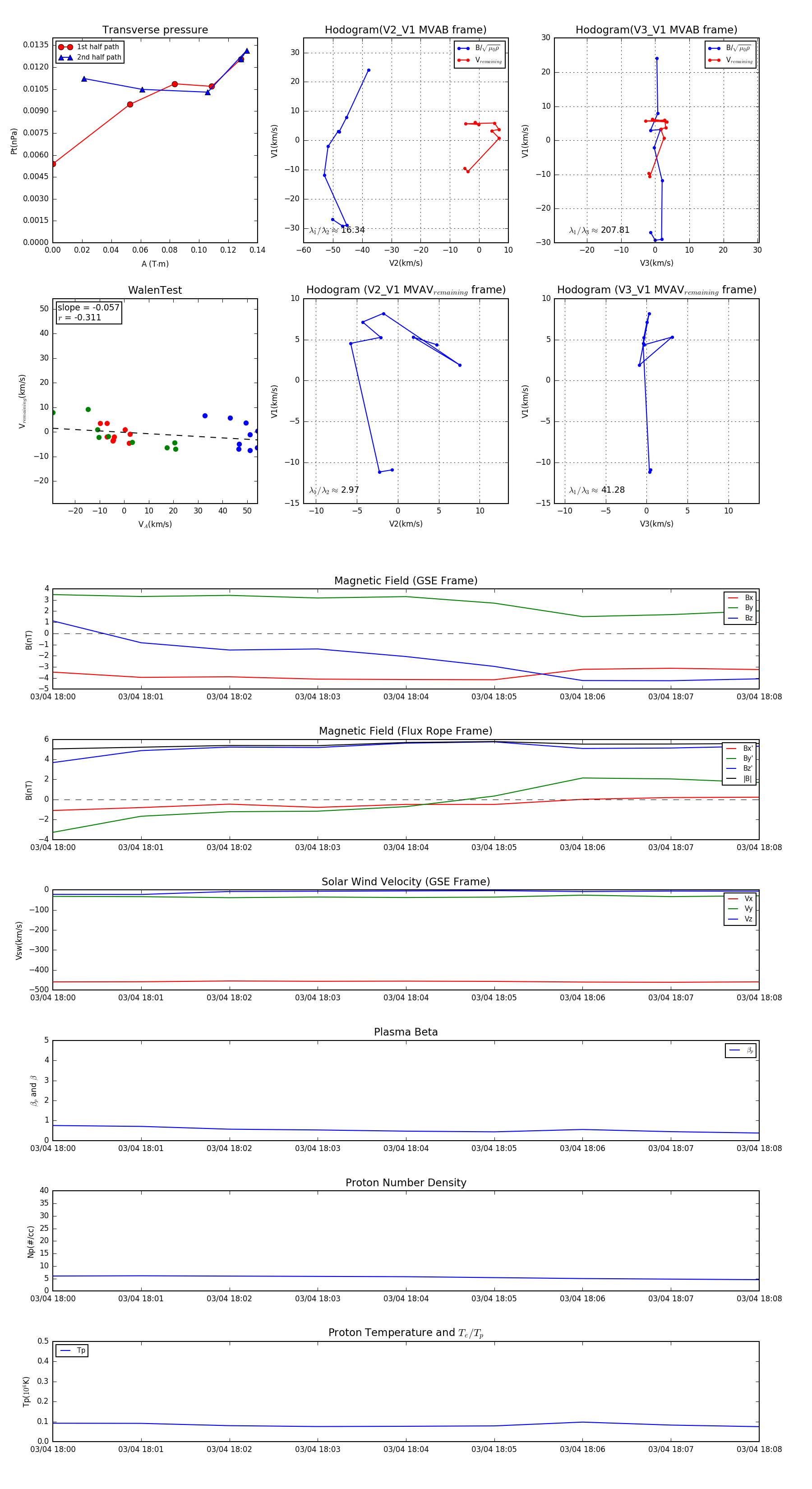The height and width of the screenshot is (1489, 812).
Task: Click the "Pt(nPa)" y-axis label
Action: 14,141
